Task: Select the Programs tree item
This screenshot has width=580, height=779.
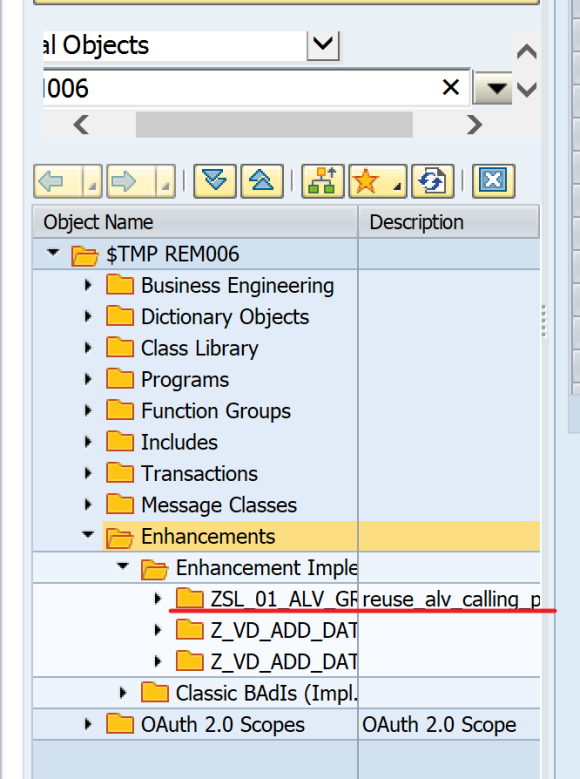Action: pos(185,380)
